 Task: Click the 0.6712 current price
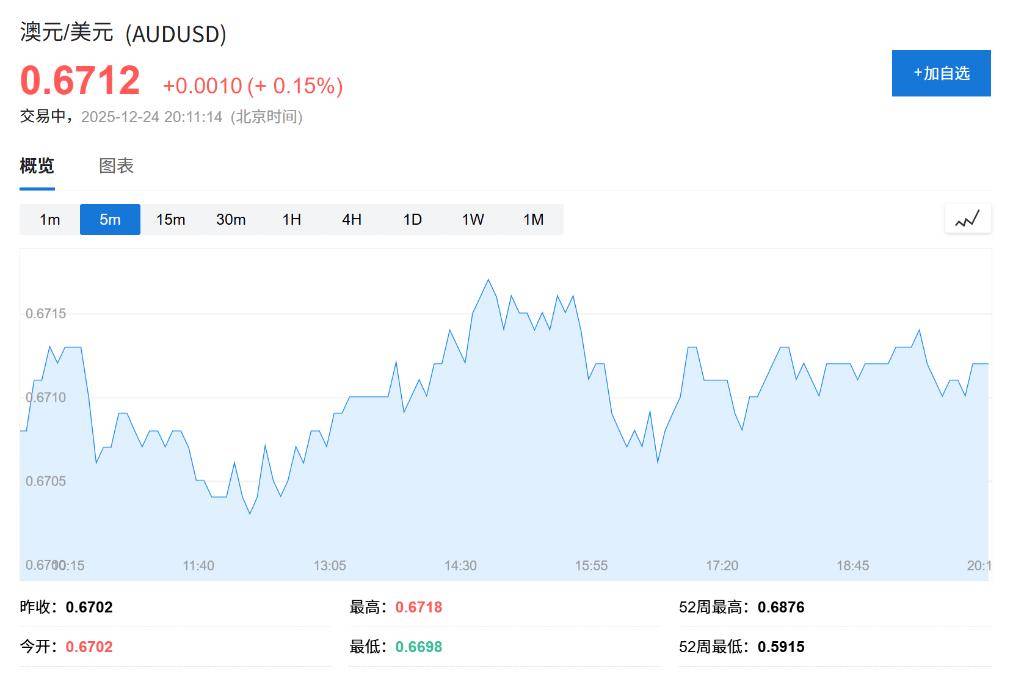[80, 81]
